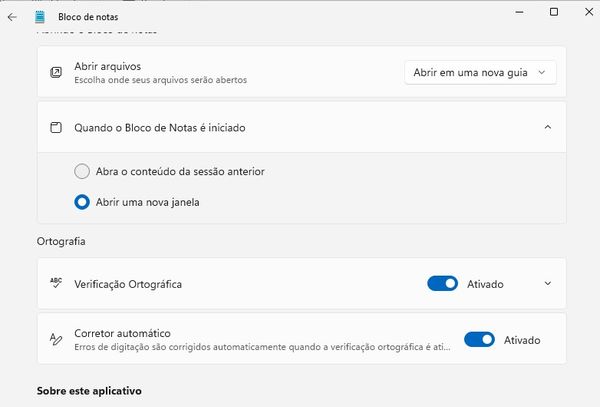Screen dimensions: 600x407
Task: Click the Abrir arquivos setting label
Action: tap(108, 66)
